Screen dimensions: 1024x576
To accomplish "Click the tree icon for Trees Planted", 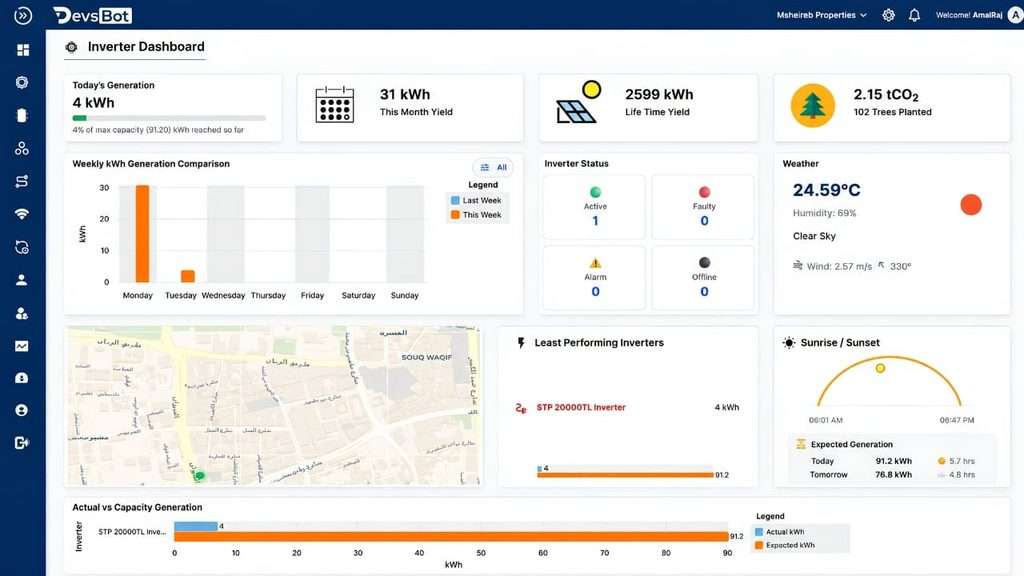I will tap(812, 105).
